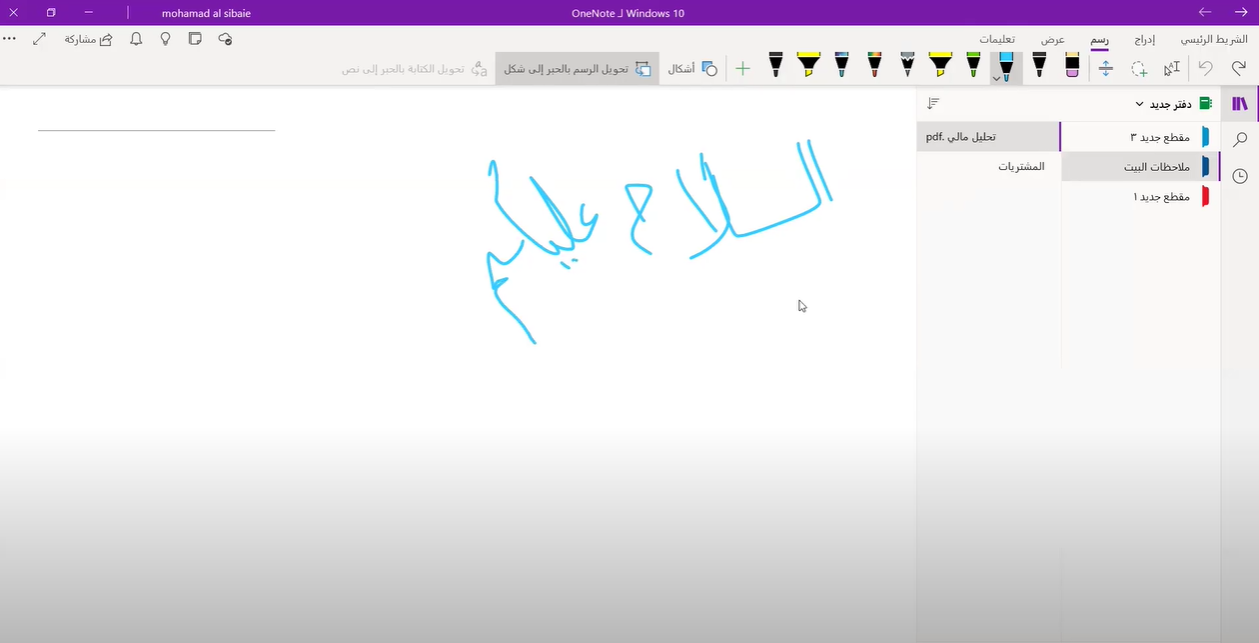Viewport: 1259px width, 643px height.
Task: Select the eraser tool
Action: pyautogui.click(x=1072, y=67)
